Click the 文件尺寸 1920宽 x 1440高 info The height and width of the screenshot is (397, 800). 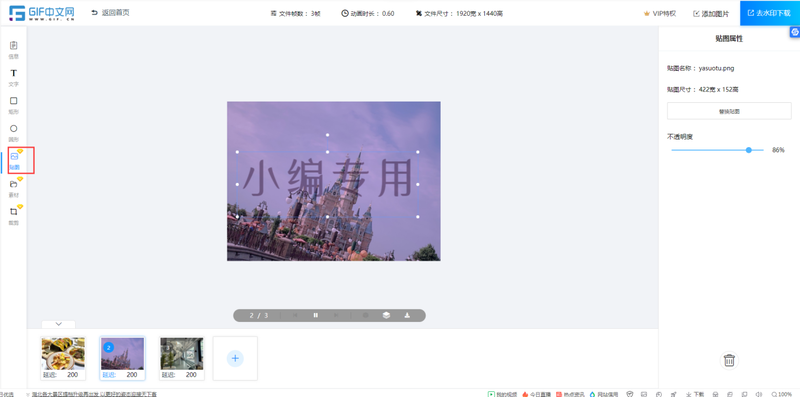(x=460, y=14)
